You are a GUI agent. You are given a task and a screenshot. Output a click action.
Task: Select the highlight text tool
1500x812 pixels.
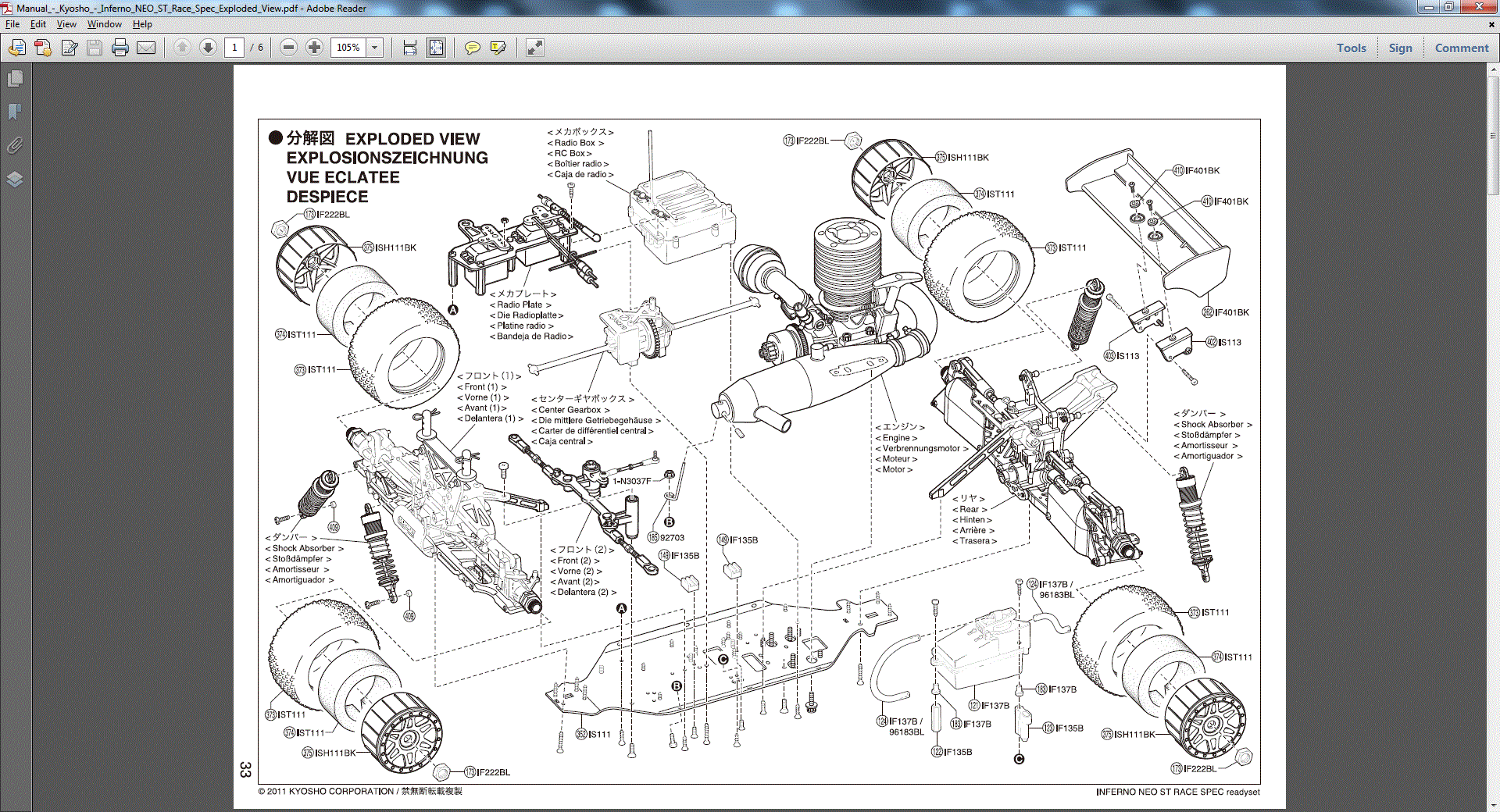tap(498, 48)
